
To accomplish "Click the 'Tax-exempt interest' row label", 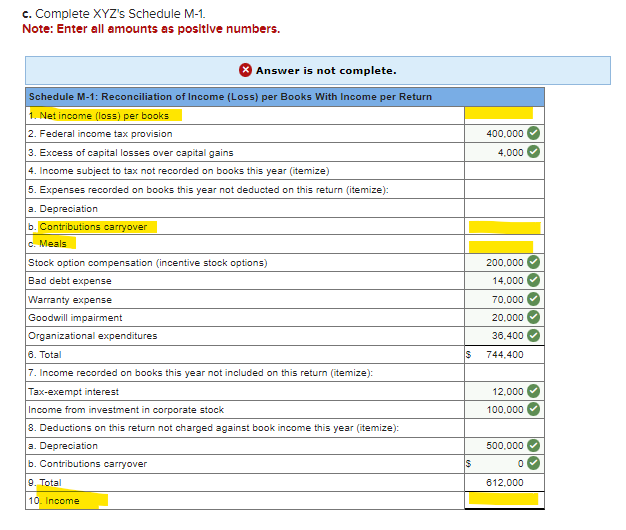I will [x=73, y=392].
